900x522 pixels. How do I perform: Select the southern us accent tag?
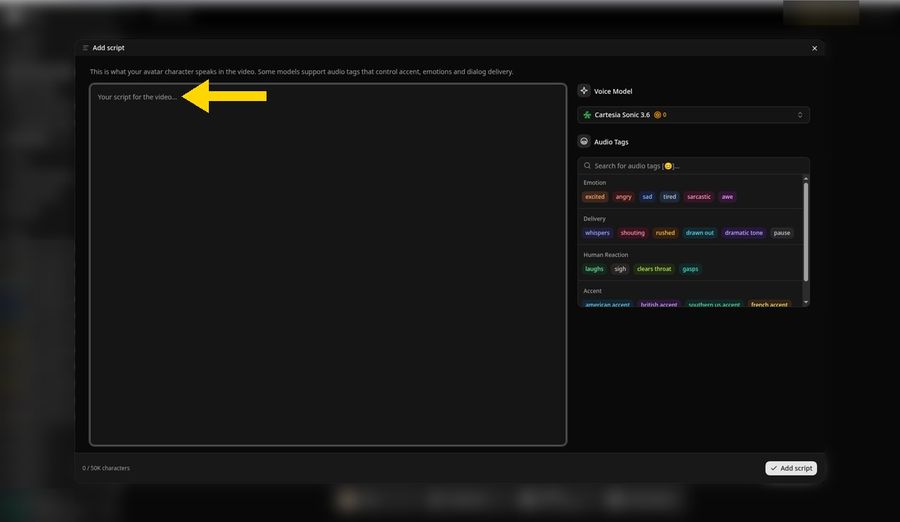click(714, 304)
